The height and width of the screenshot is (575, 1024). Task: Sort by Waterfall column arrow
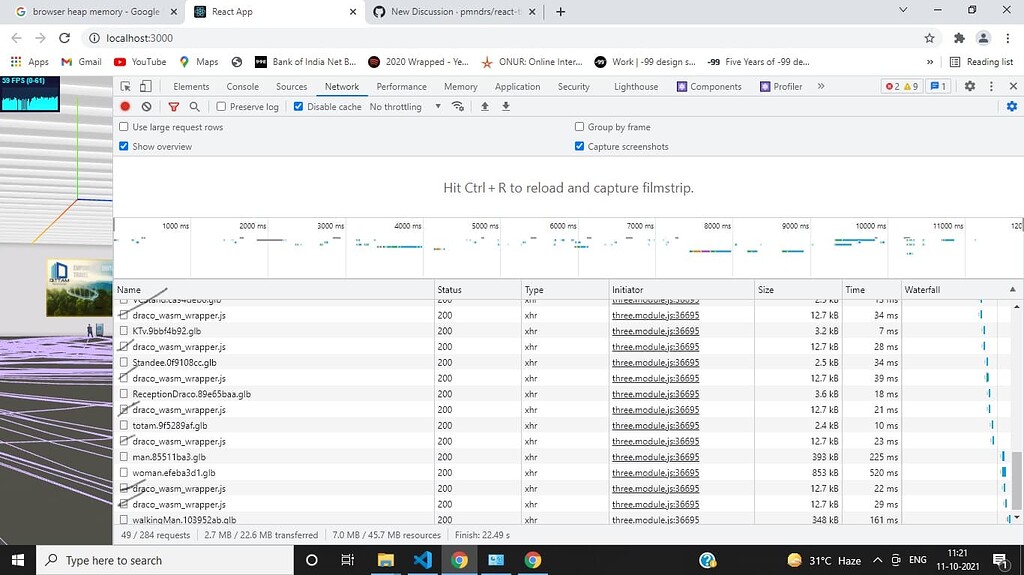1013,289
